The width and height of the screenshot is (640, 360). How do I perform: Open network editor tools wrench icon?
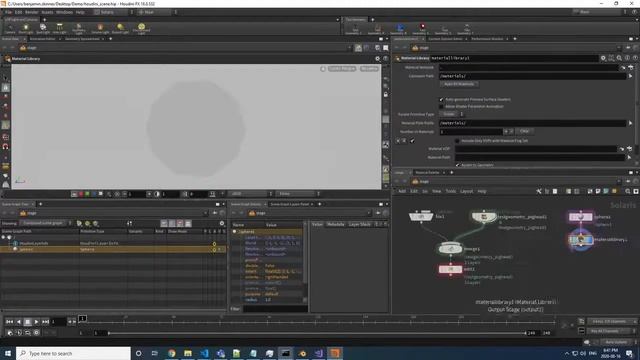coord(539,191)
